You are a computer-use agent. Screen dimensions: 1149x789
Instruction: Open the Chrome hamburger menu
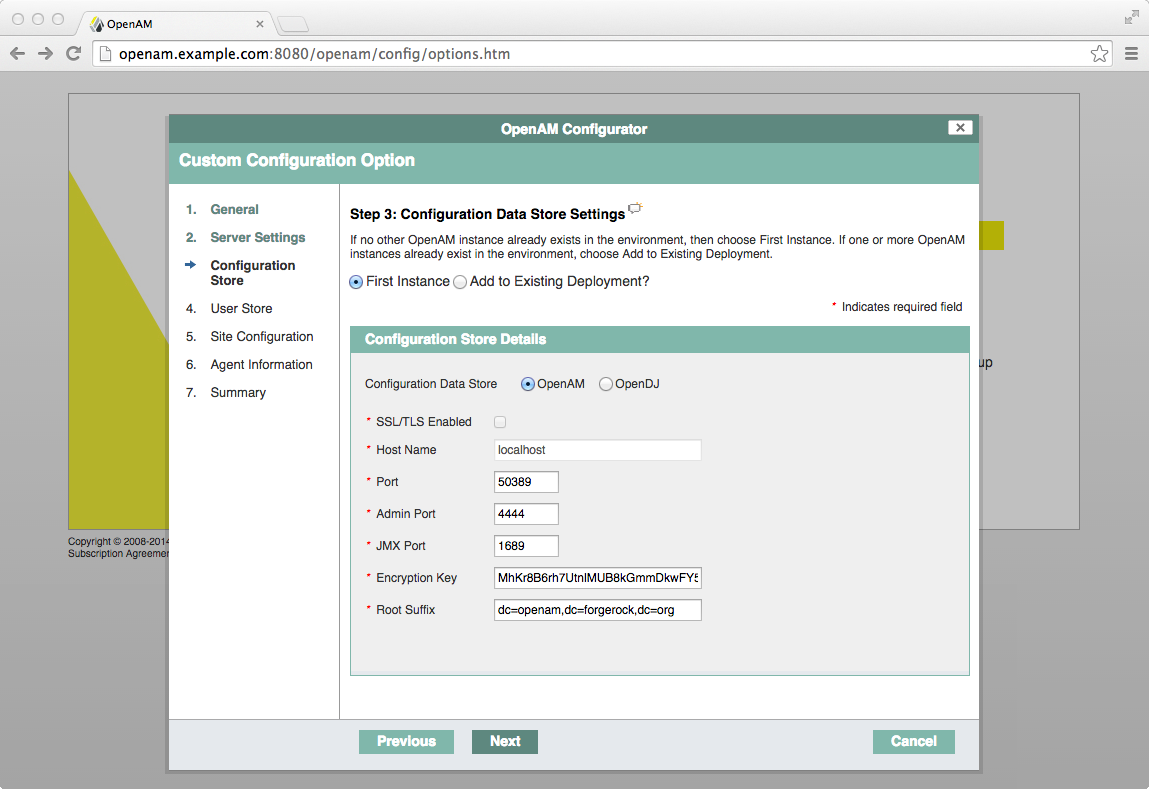pyautogui.click(x=1131, y=53)
